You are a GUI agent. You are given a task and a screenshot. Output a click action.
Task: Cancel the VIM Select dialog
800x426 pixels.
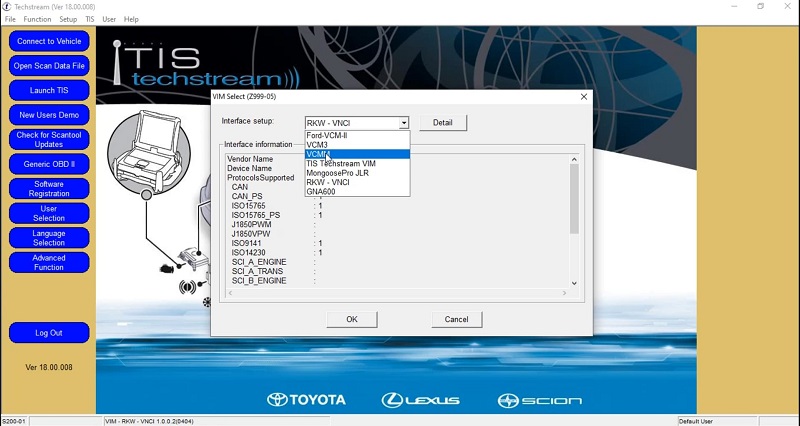click(x=456, y=319)
